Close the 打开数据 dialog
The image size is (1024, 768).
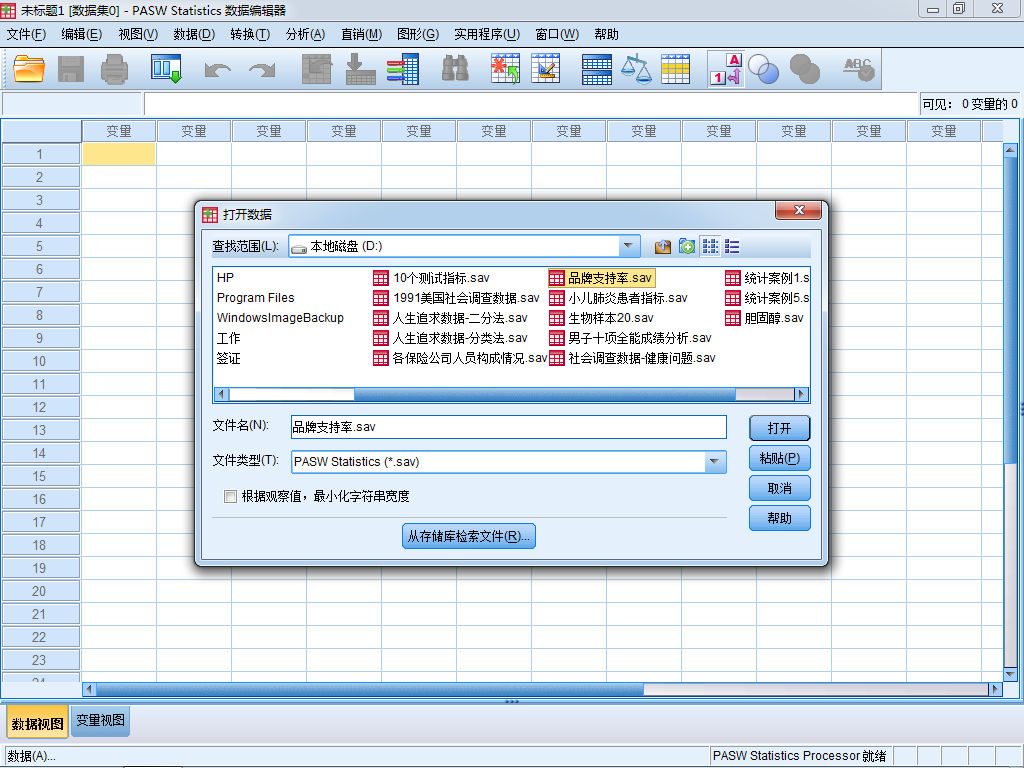pyautogui.click(x=798, y=210)
